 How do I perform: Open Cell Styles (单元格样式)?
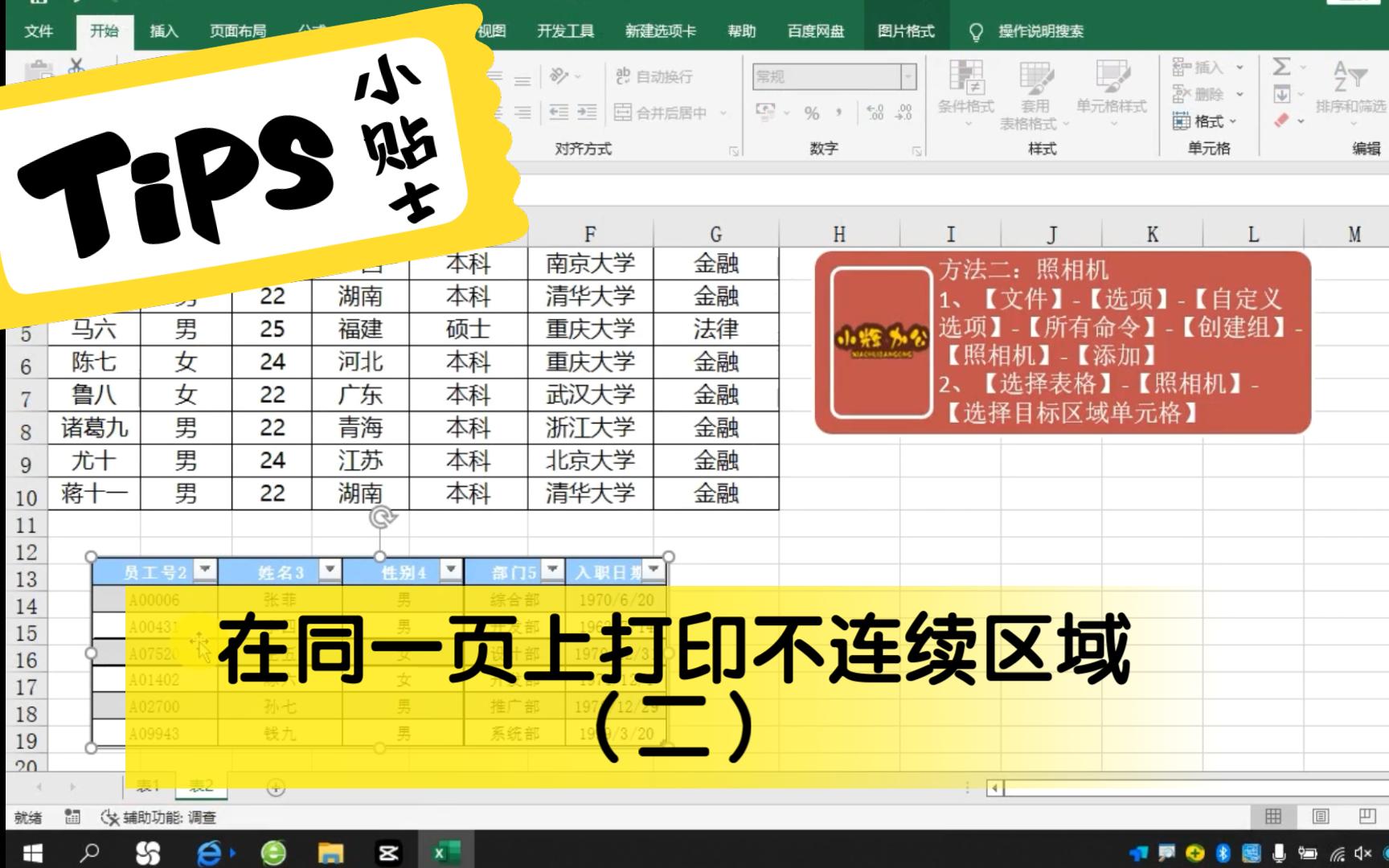tap(1112, 94)
